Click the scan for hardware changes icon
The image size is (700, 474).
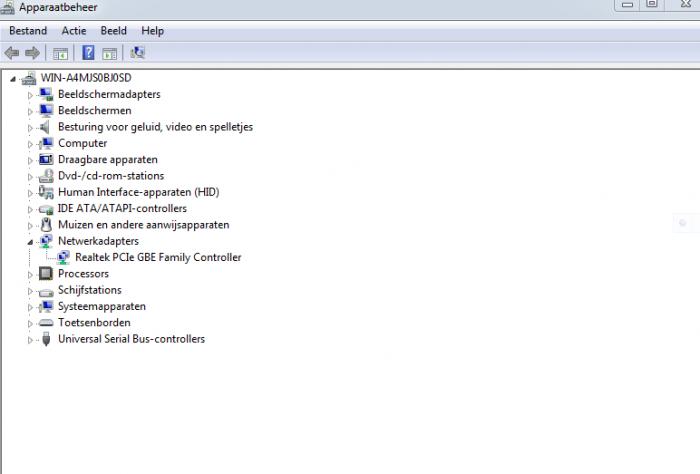coord(138,53)
